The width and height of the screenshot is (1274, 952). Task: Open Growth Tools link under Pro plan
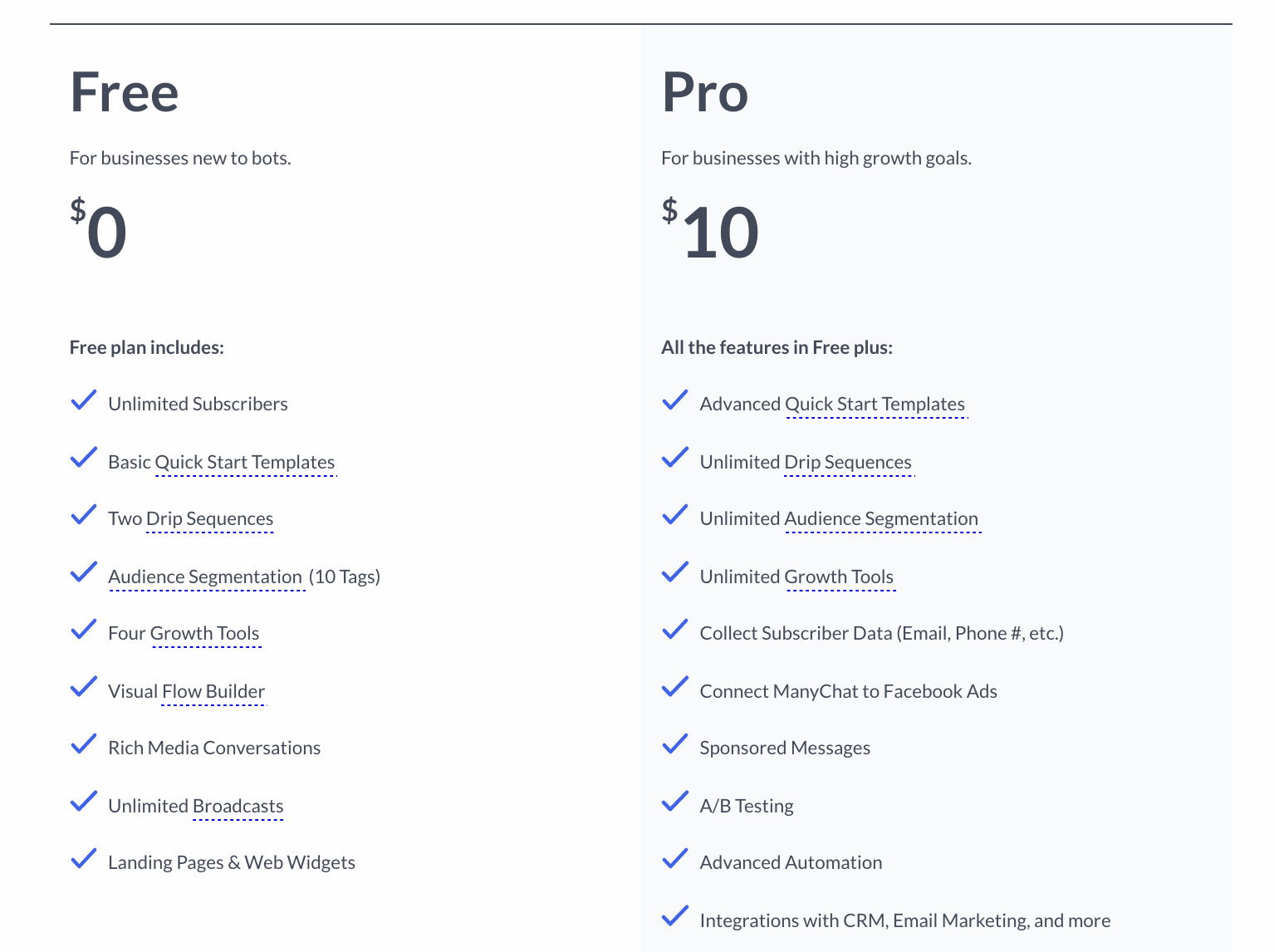[840, 577]
